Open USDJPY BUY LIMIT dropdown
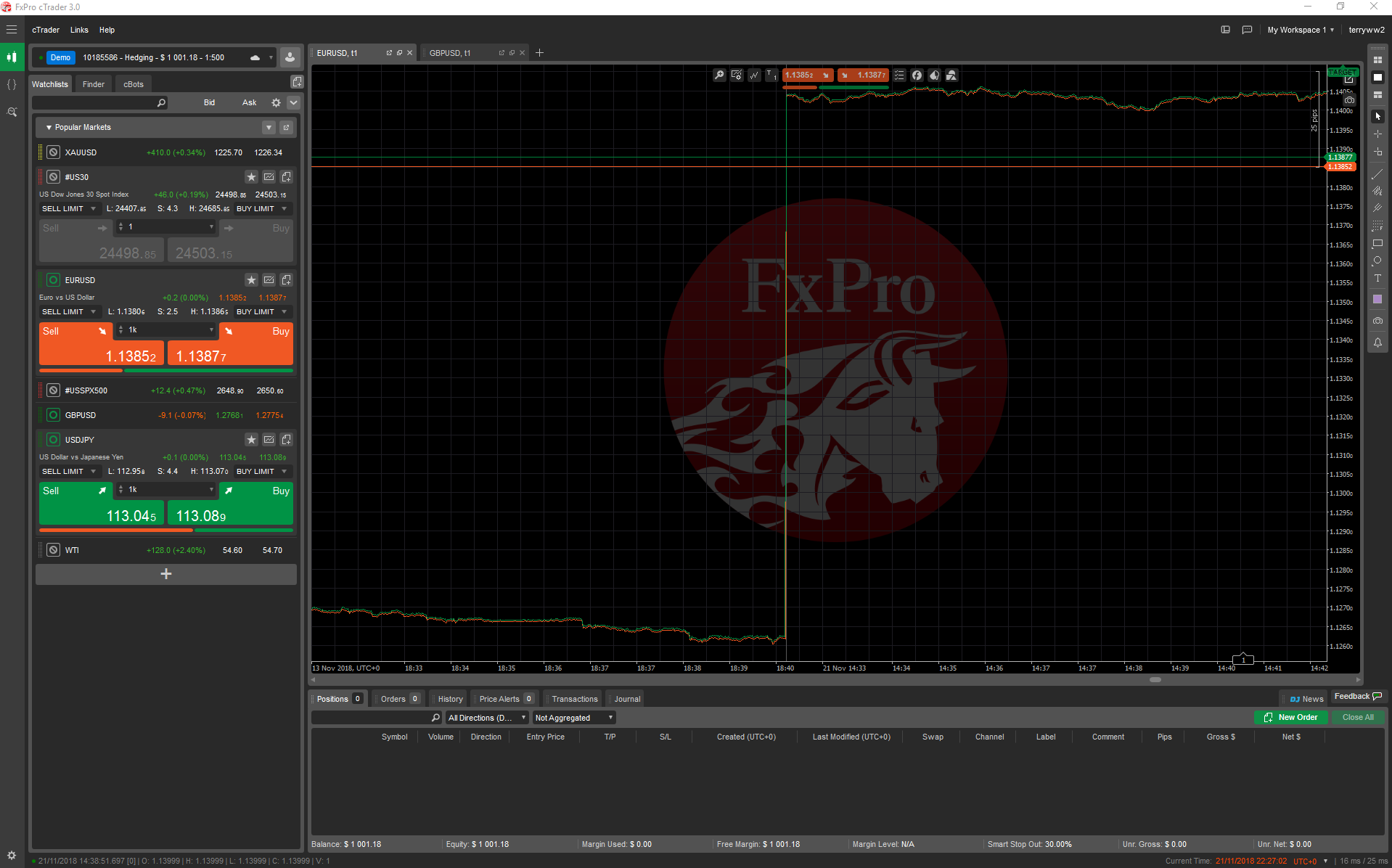This screenshot has width=1392, height=868. pyautogui.click(x=262, y=471)
